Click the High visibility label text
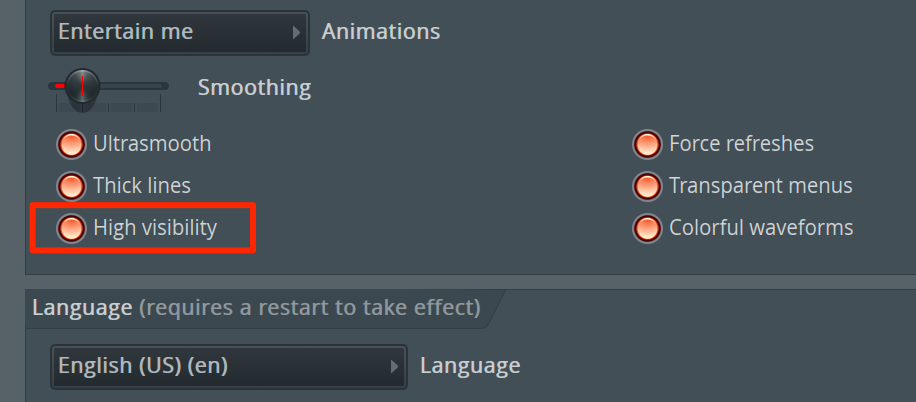916x402 pixels. click(x=155, y=228)
